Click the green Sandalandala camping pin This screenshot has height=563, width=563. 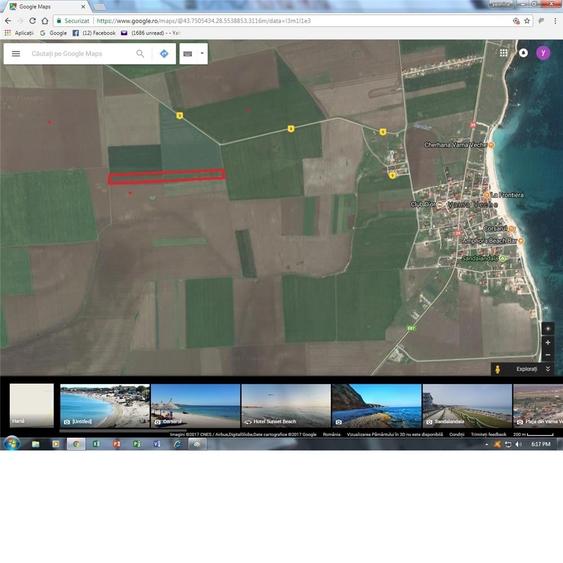click(x=503, y=259)
